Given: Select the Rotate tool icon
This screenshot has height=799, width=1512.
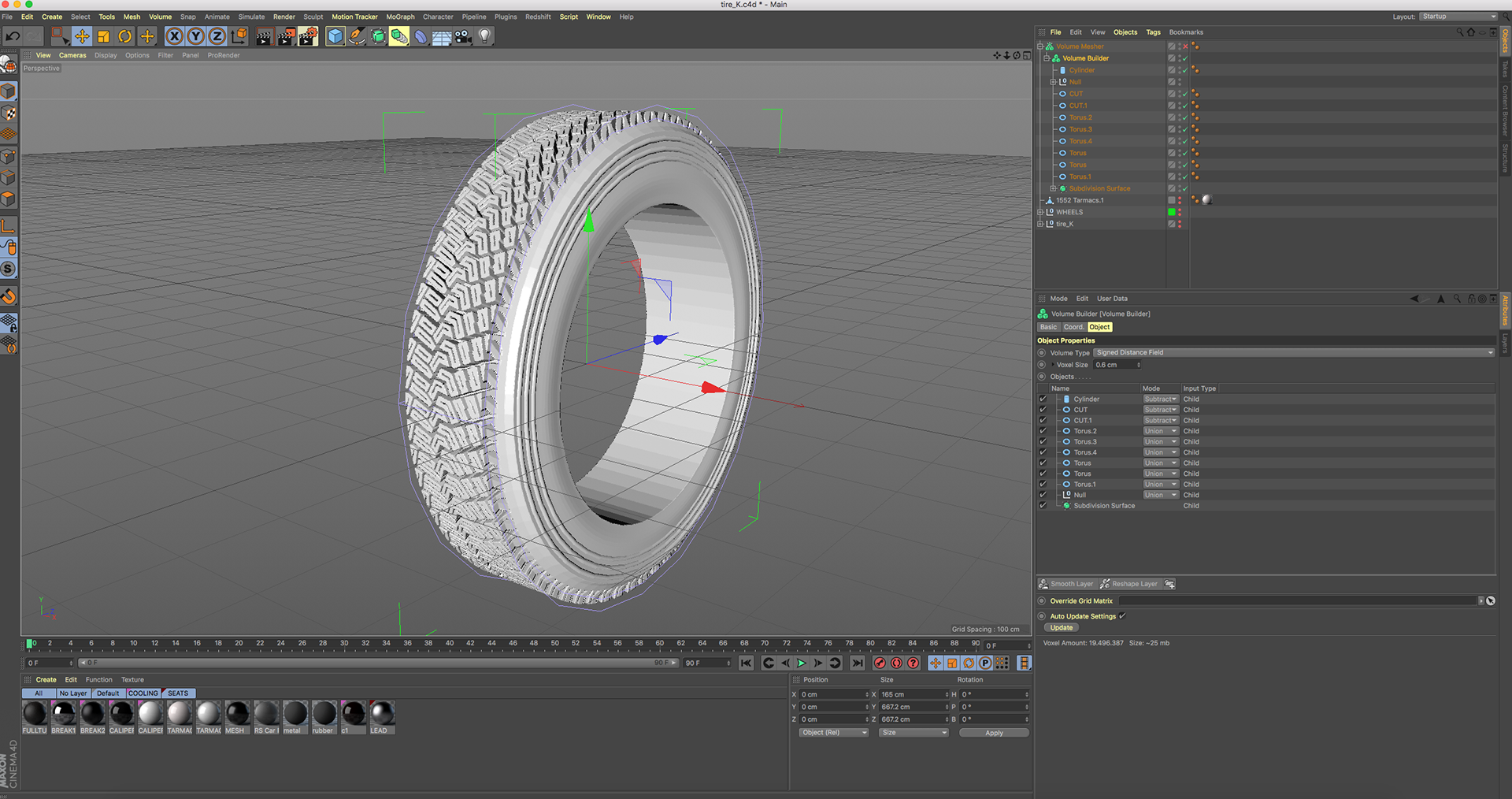Looking at the screenshot, I should 124,36.
